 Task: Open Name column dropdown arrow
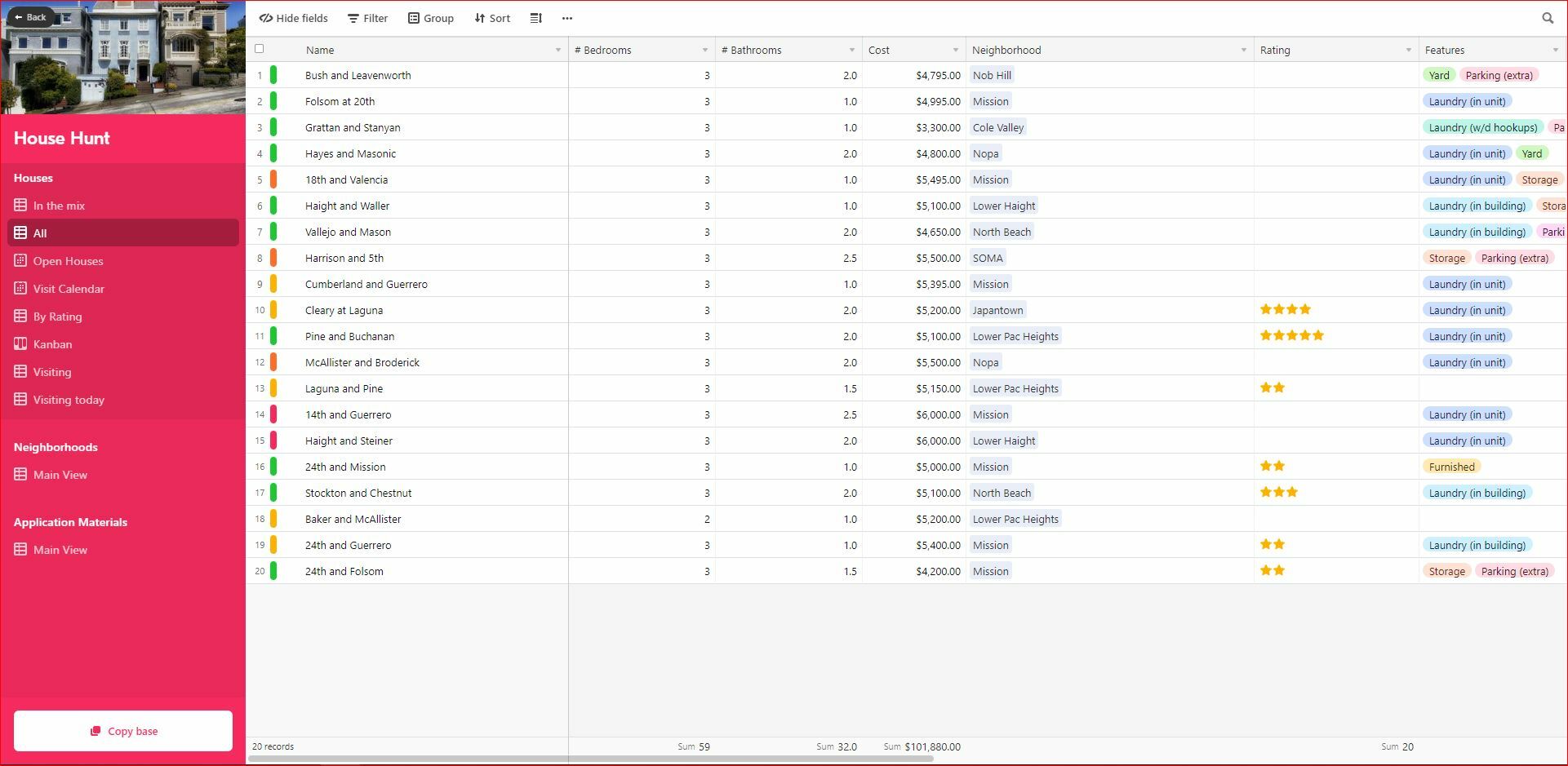(558, 51)
